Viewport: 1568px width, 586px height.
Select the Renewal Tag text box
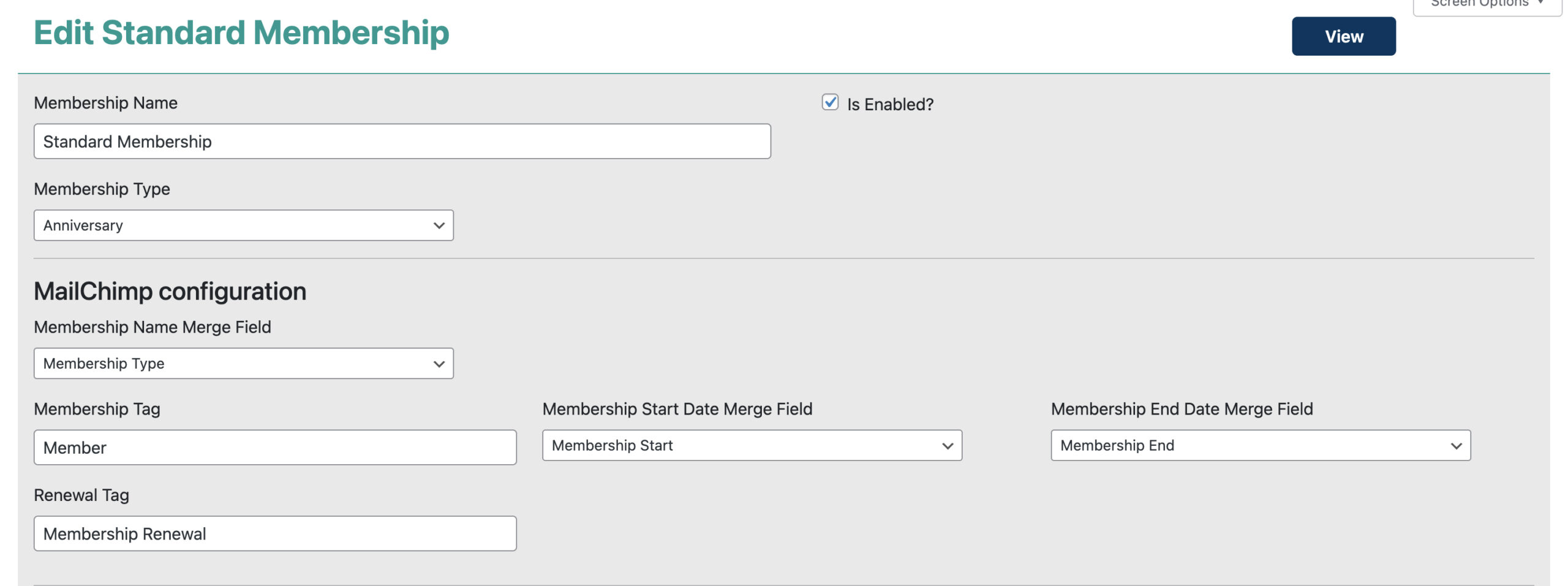tap(275, 534)
